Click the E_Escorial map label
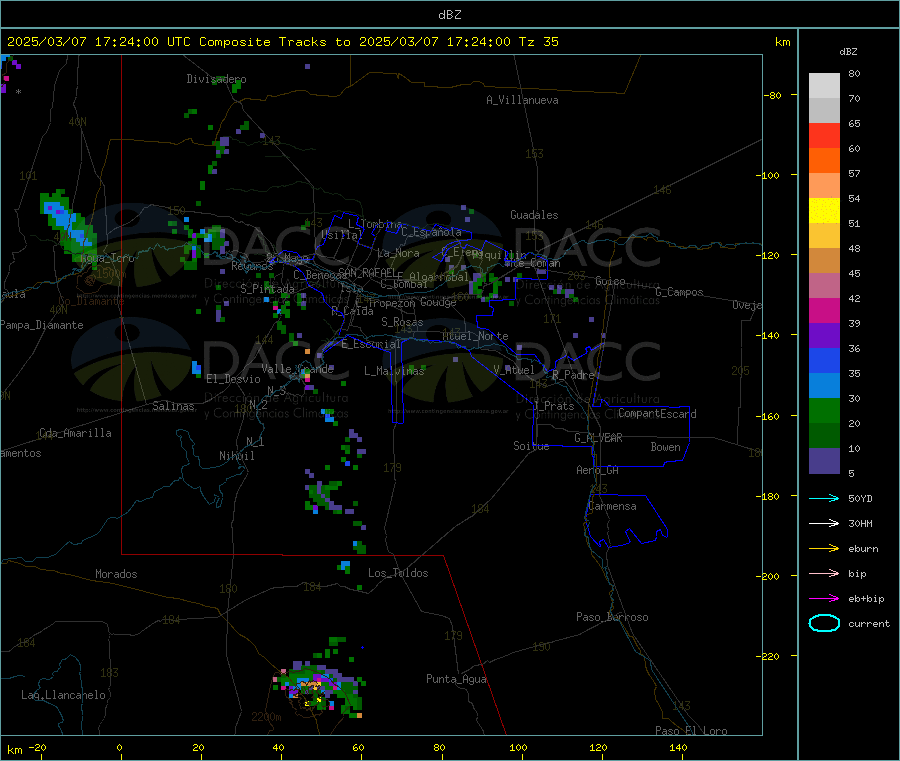Image resolution: width=900 pixels, height=761 pixels. pos(370,344)
